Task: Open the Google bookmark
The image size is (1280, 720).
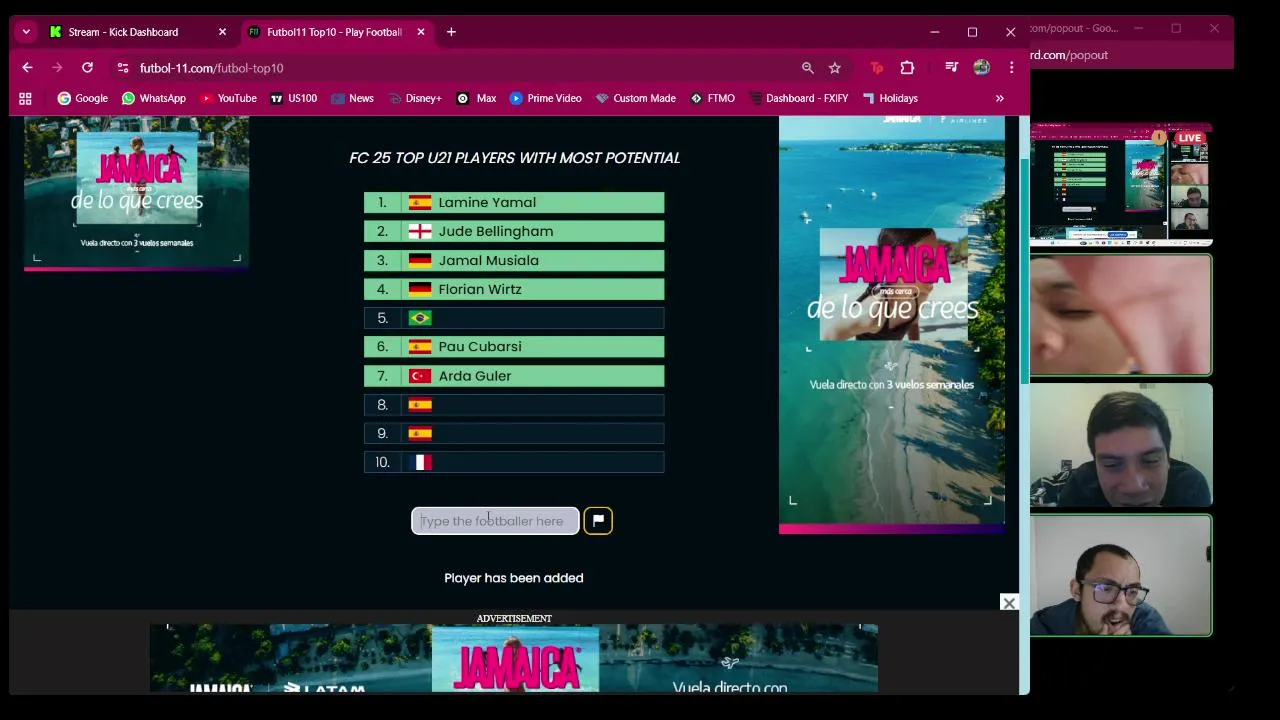Action: pos(83,98)
